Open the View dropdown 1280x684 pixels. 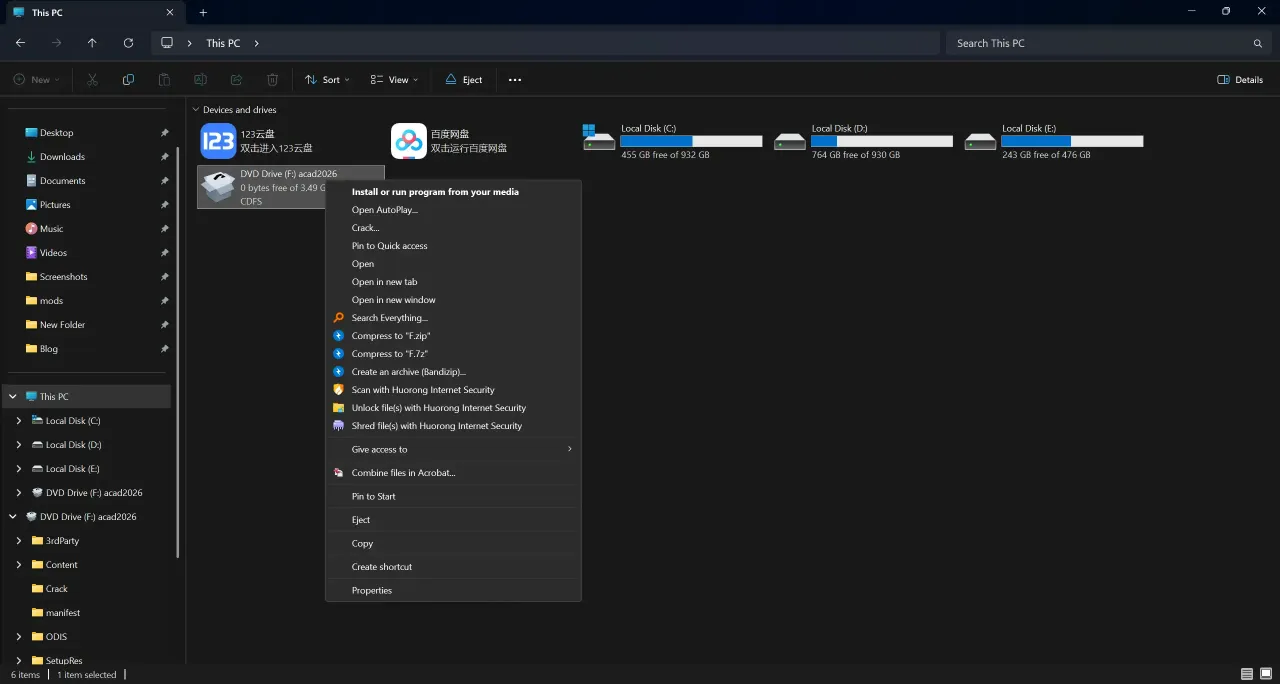(x=394, y=80)
